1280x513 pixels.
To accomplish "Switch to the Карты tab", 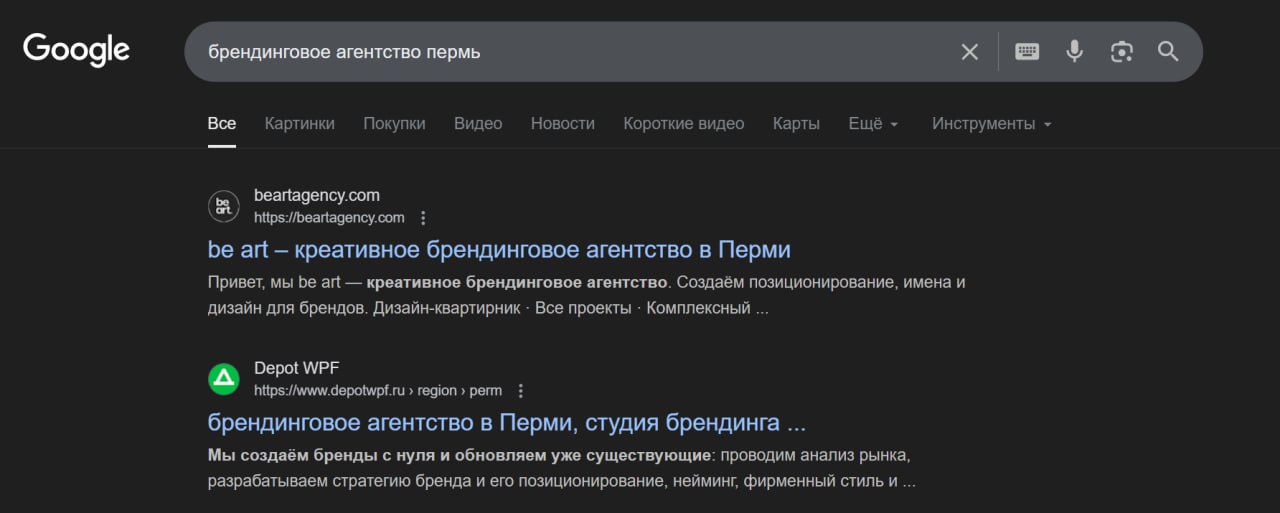I will click(x=796, y=123).
